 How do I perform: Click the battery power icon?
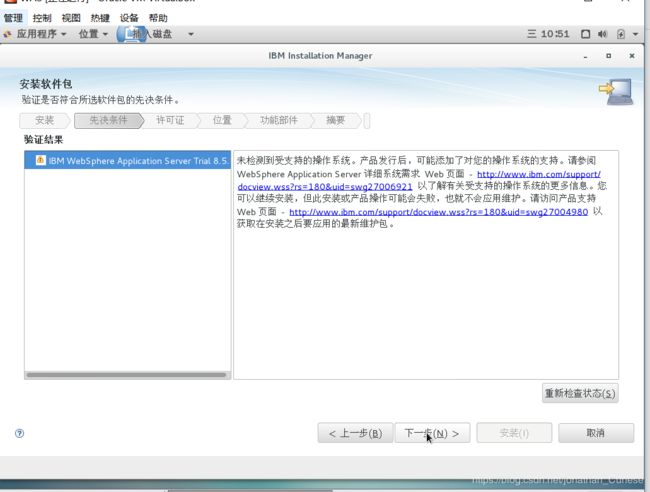621,34
